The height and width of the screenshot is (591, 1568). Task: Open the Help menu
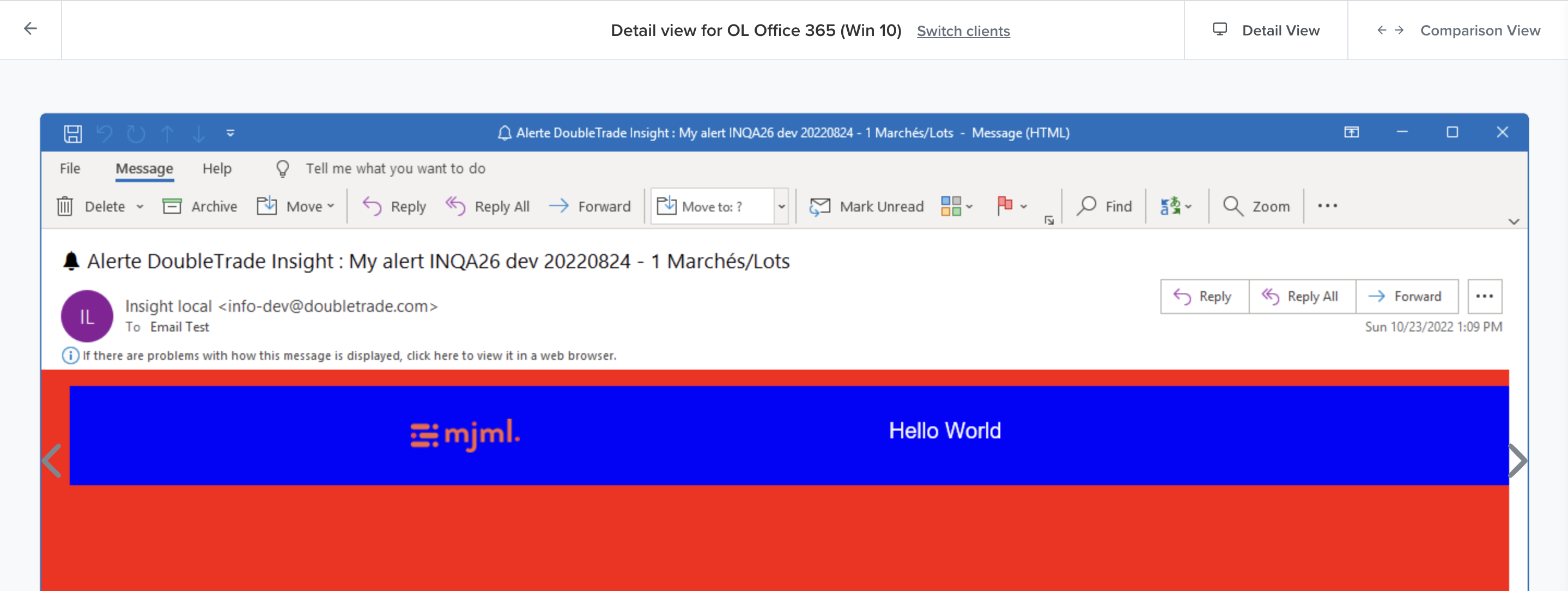(217, 168)
